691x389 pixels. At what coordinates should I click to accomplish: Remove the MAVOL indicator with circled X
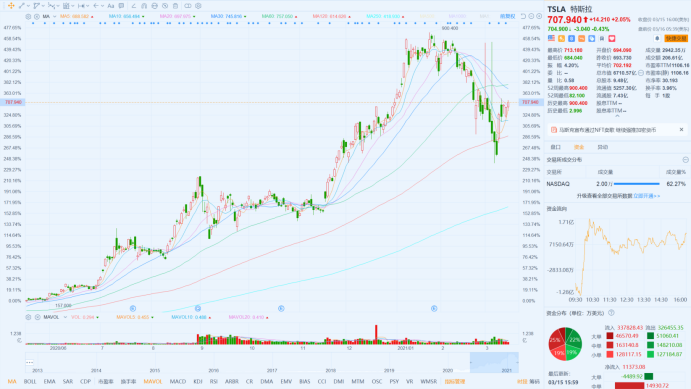(37, 317)
